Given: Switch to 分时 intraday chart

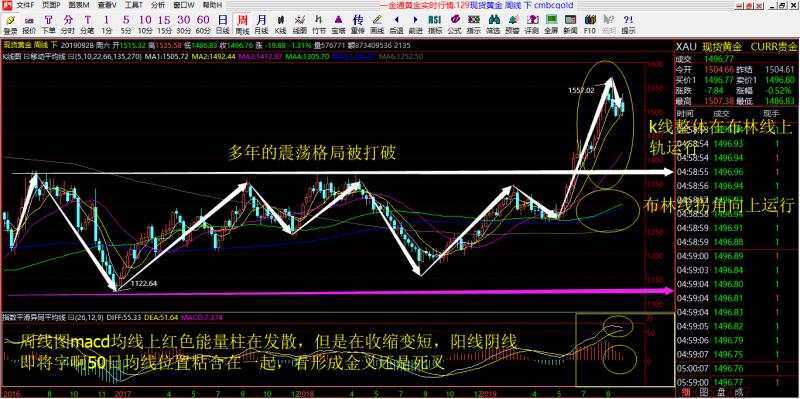Looking at the screenshot, I should (68, 24).
